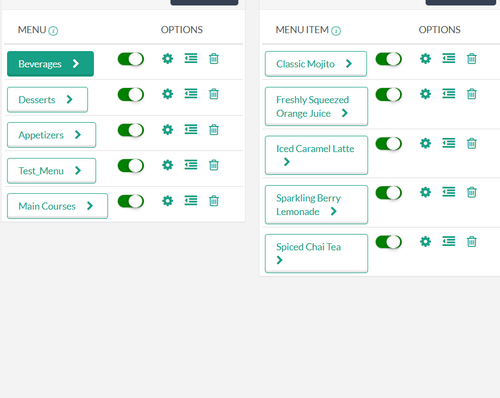Click reorder list icon for Beverages
The width and height of the screenshot is (500, 398).
pos(191,59)
